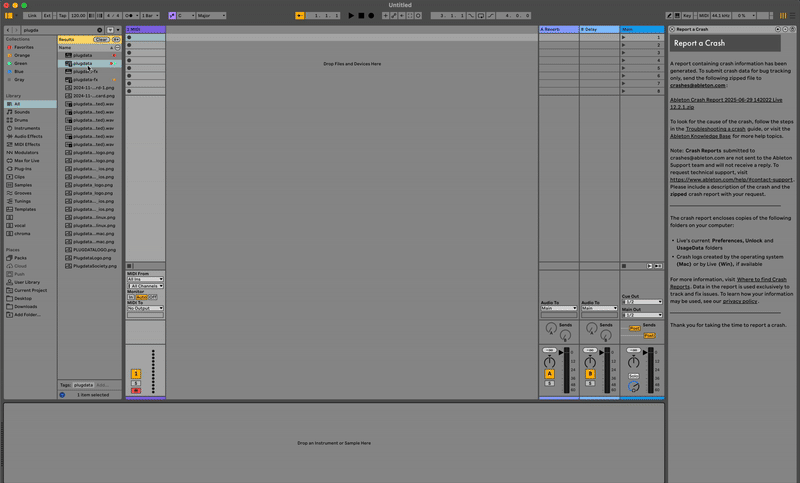The image size is (800, 483).
Task: Click the capture MIDI icon
Action: coord(410,16)
